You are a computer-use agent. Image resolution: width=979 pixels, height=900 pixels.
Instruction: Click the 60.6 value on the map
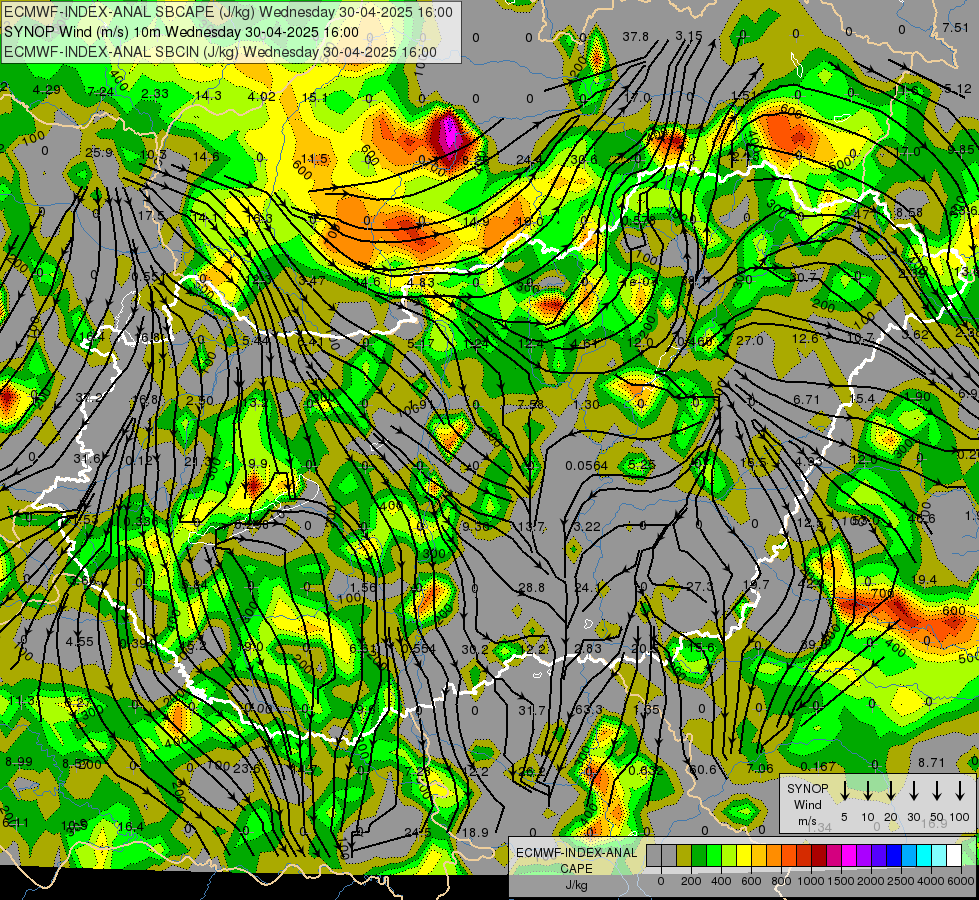pos(703,769)
